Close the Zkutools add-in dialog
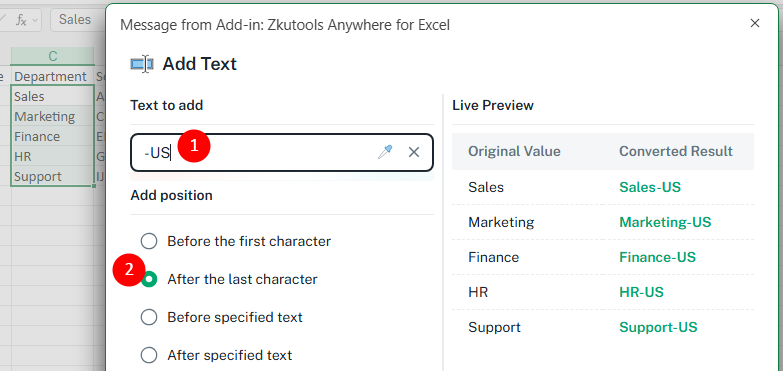Image resolution: width=783 pixels, height=371 pixels. [x=755, y=23]
